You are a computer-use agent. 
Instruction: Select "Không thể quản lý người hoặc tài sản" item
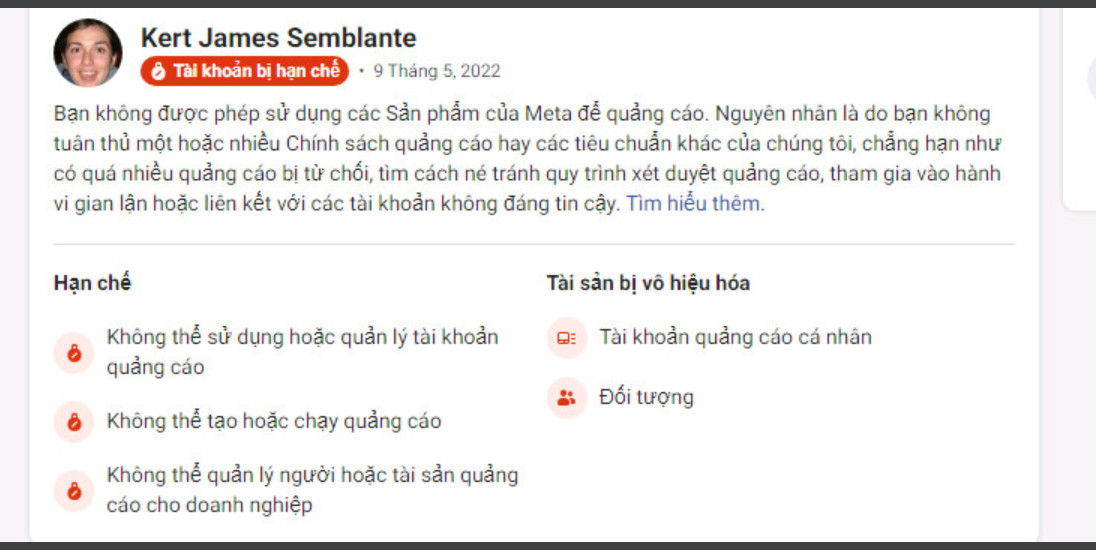[312, 489]
